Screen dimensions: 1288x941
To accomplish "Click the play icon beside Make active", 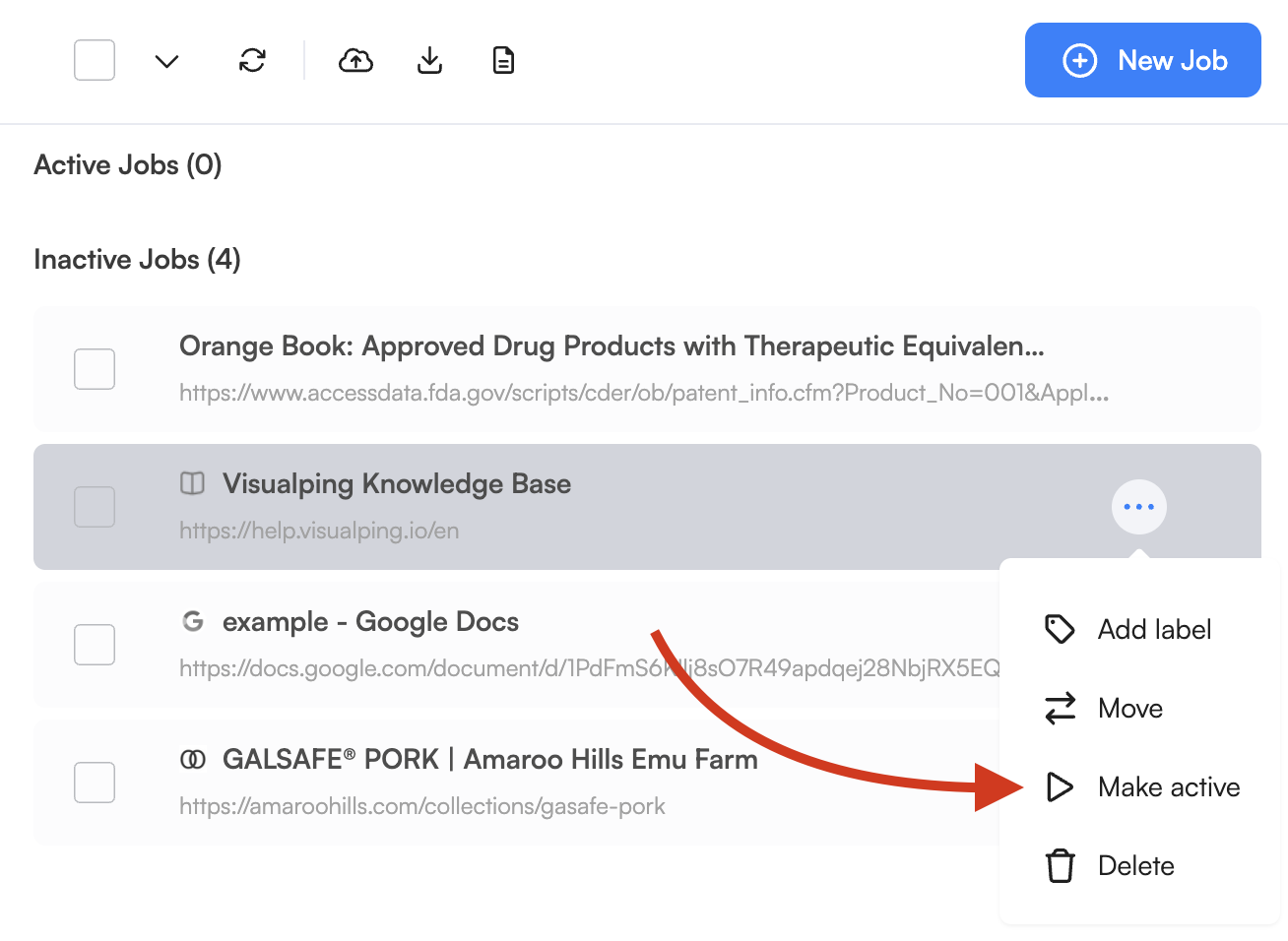I will pyautogui.click(x=1060, y=786).
